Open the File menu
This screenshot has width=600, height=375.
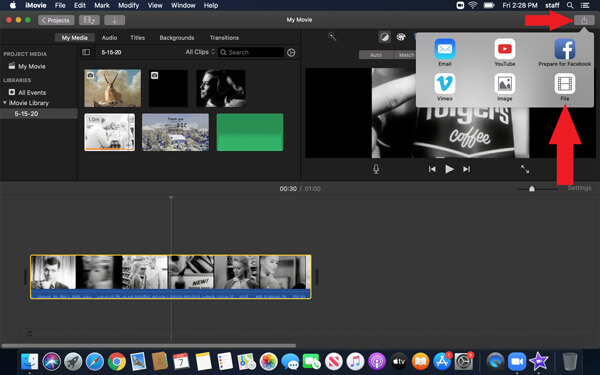pos(60,5)
